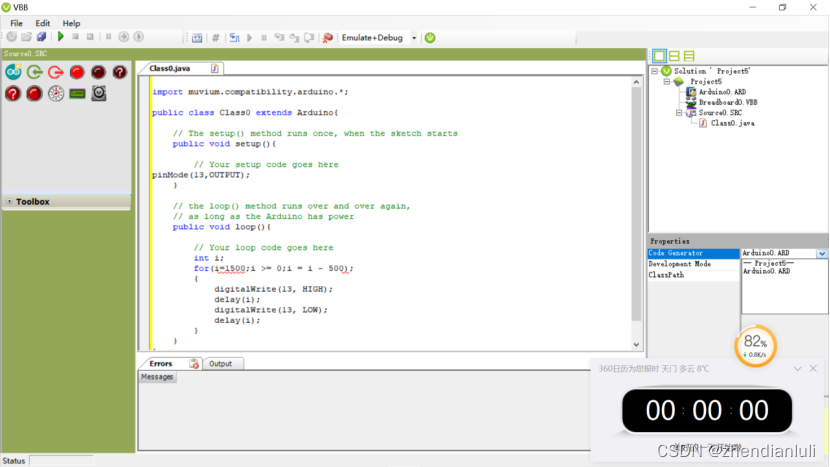Collapse the Solution 'Project5' tree node
The width and height of the screenshot is (830, 467).
point(655,71)
